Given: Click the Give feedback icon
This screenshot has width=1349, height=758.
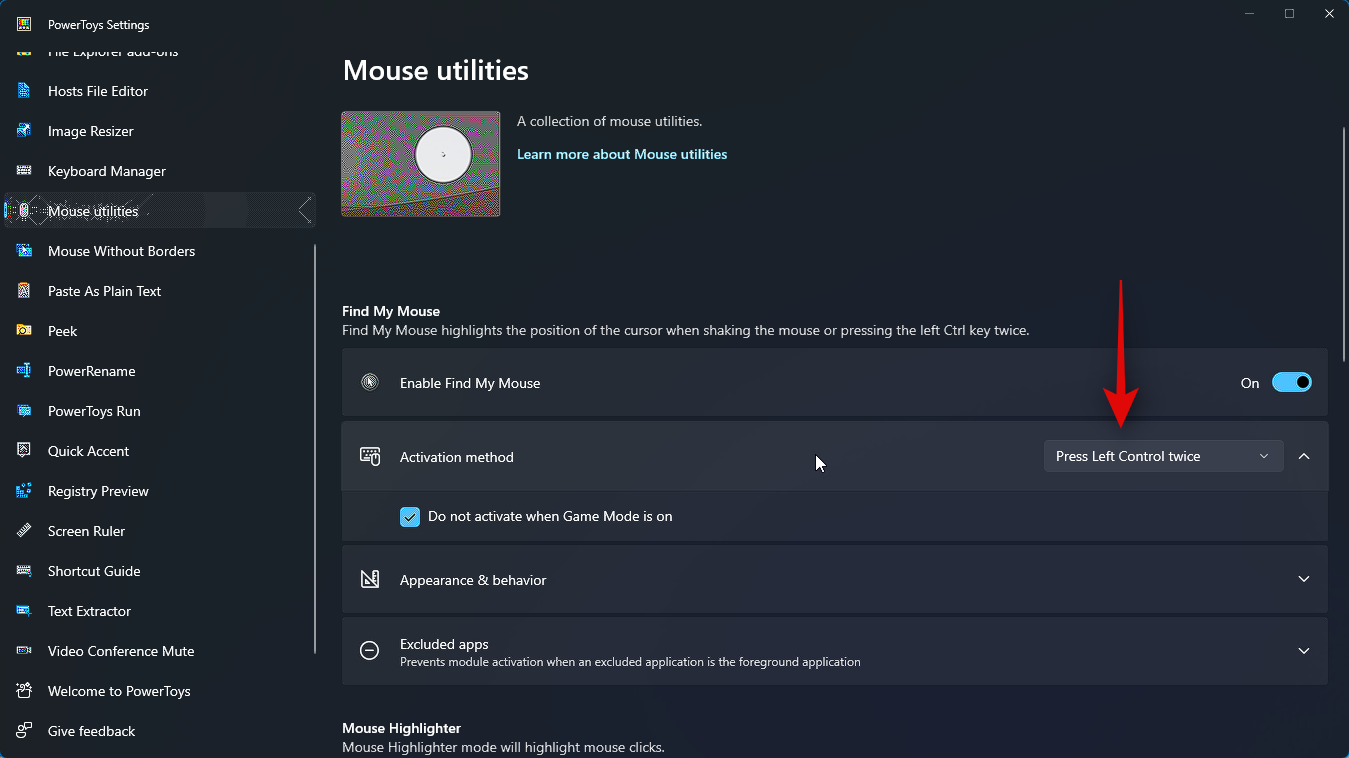Looking at the screenshot, I should [24, 731].
